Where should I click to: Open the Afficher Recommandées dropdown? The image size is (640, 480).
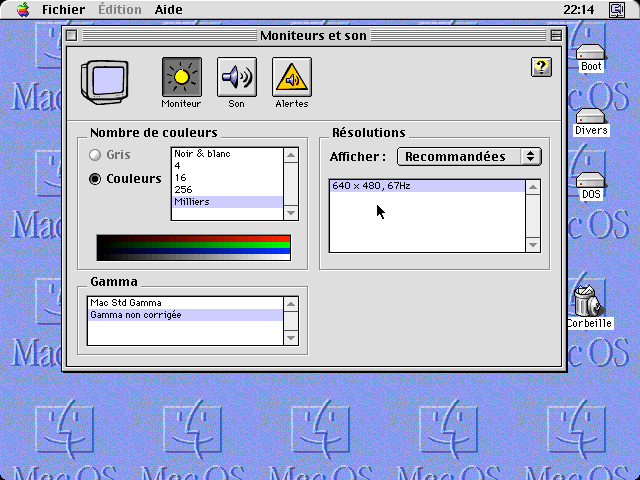tap(469, 157)
